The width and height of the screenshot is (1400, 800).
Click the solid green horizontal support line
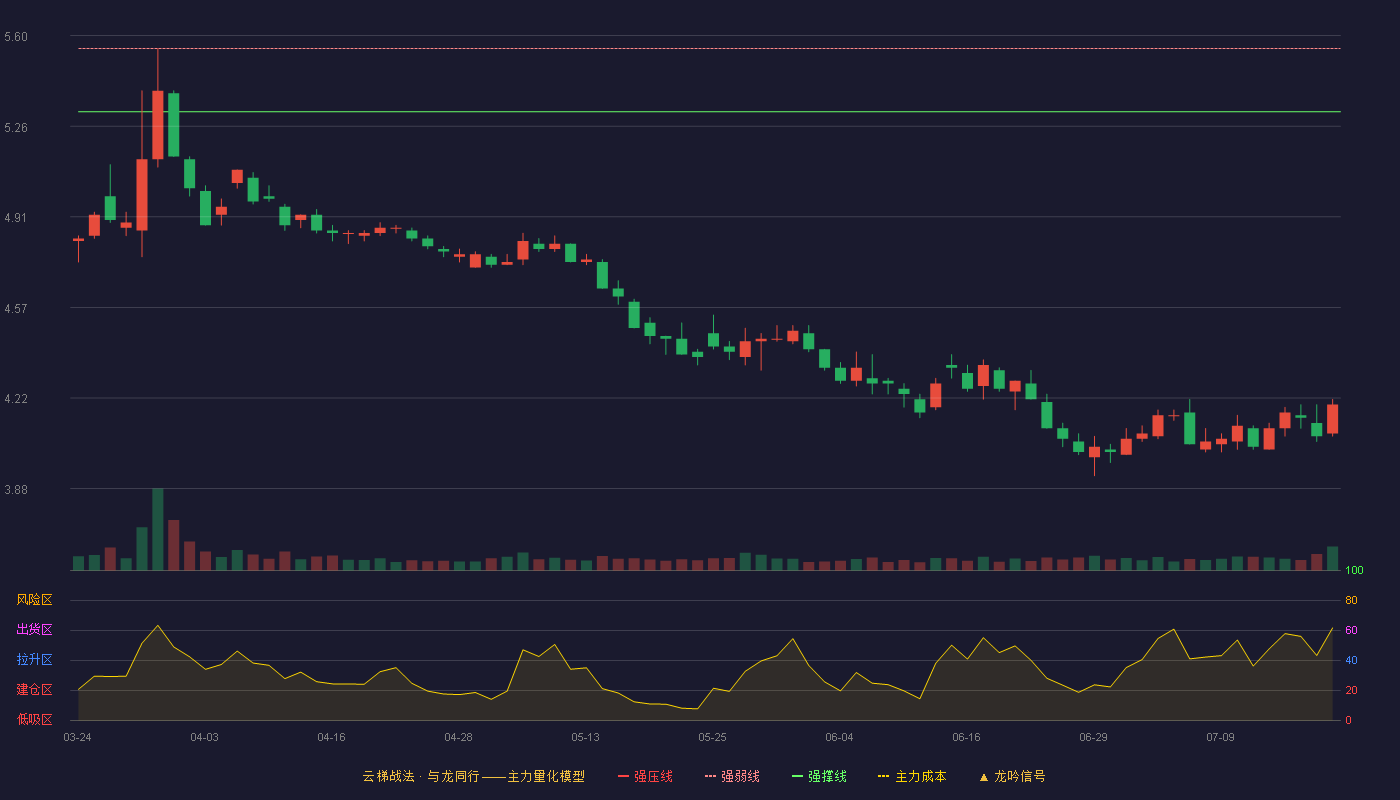tap(709, 112)
